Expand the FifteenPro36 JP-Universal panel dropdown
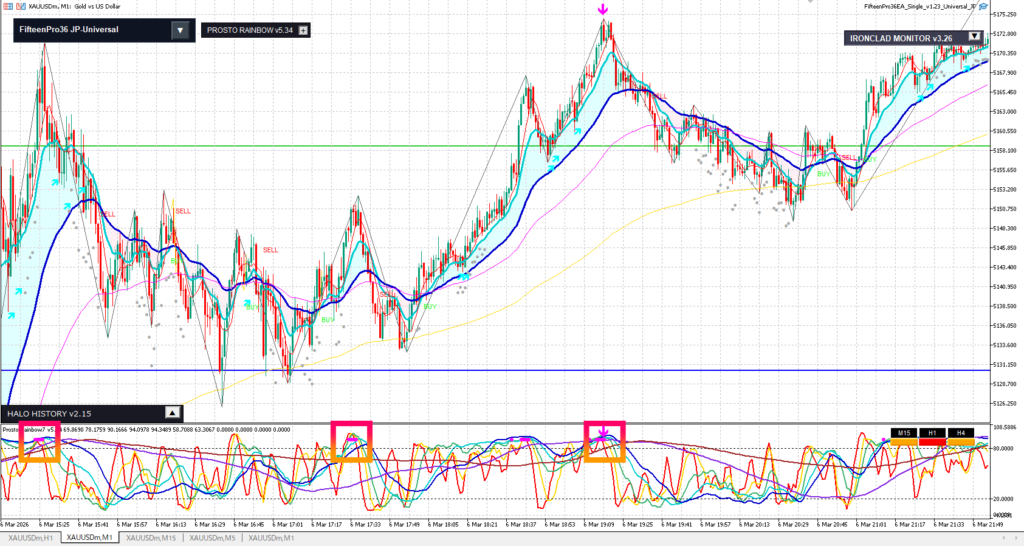Image resolution: width=1024 pixels, height=546 pixels. point(178,30)
